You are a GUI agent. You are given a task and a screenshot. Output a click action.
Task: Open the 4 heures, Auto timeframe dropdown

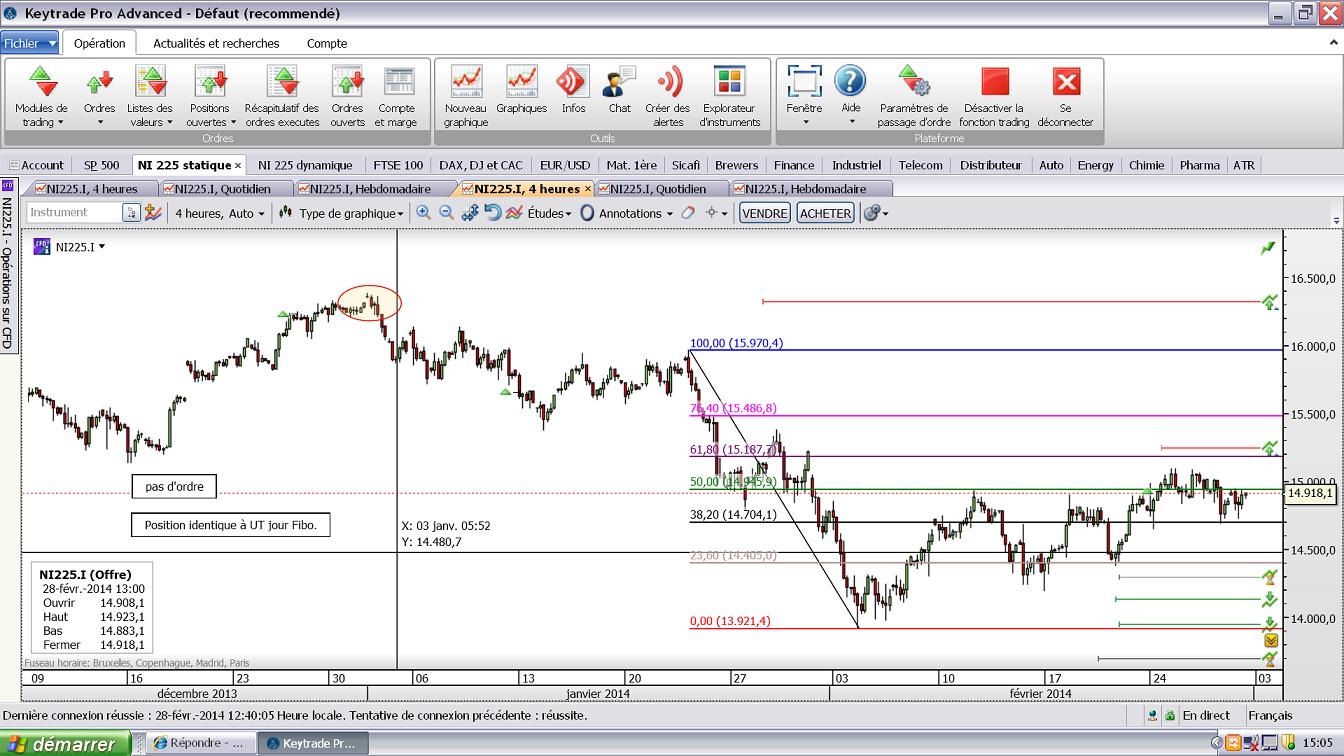point(220,213)
